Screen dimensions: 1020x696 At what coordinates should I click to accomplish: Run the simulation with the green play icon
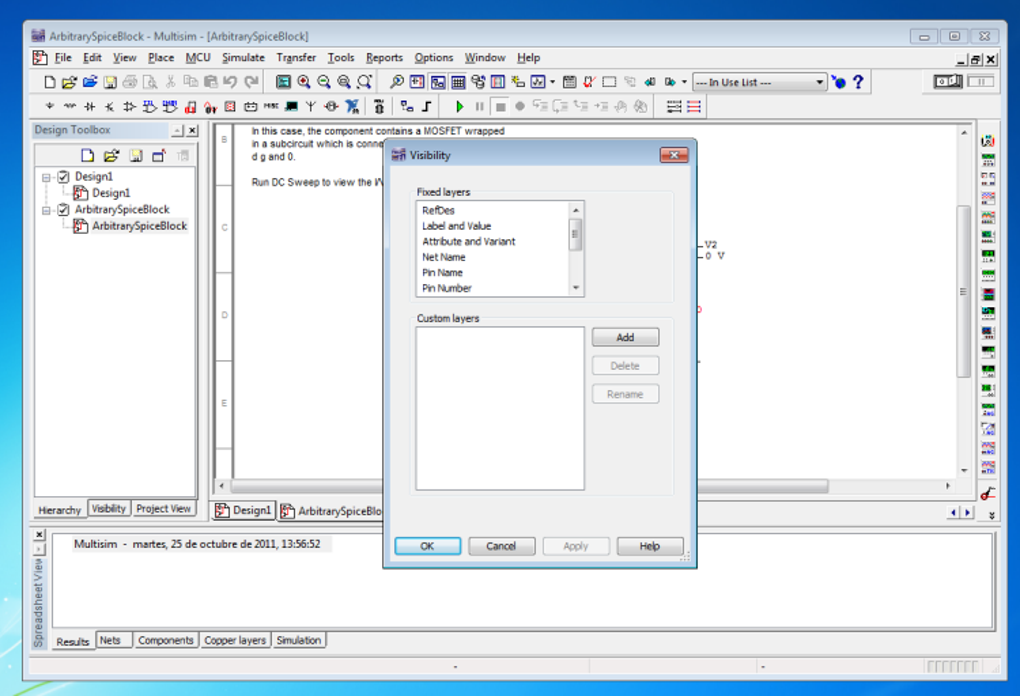[460, 107]
